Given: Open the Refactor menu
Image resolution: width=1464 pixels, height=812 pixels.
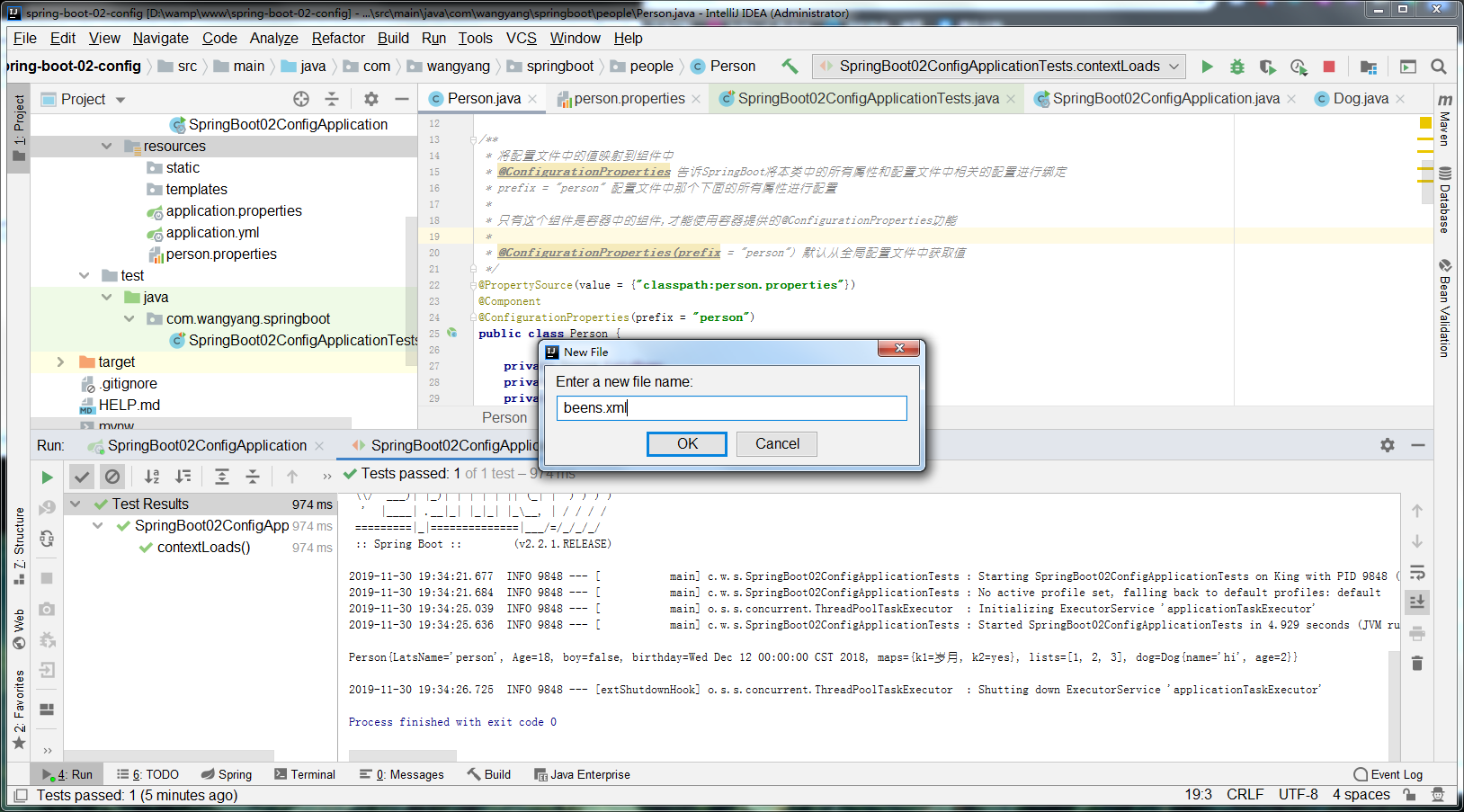Looking at the screenshot, I should point(338,38).
